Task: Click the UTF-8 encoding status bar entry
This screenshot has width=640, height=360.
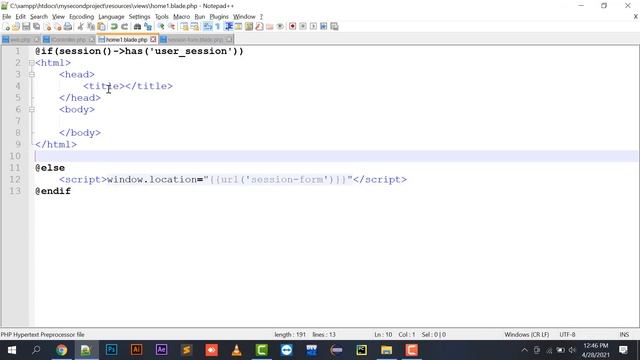Action: click(567, 334)
